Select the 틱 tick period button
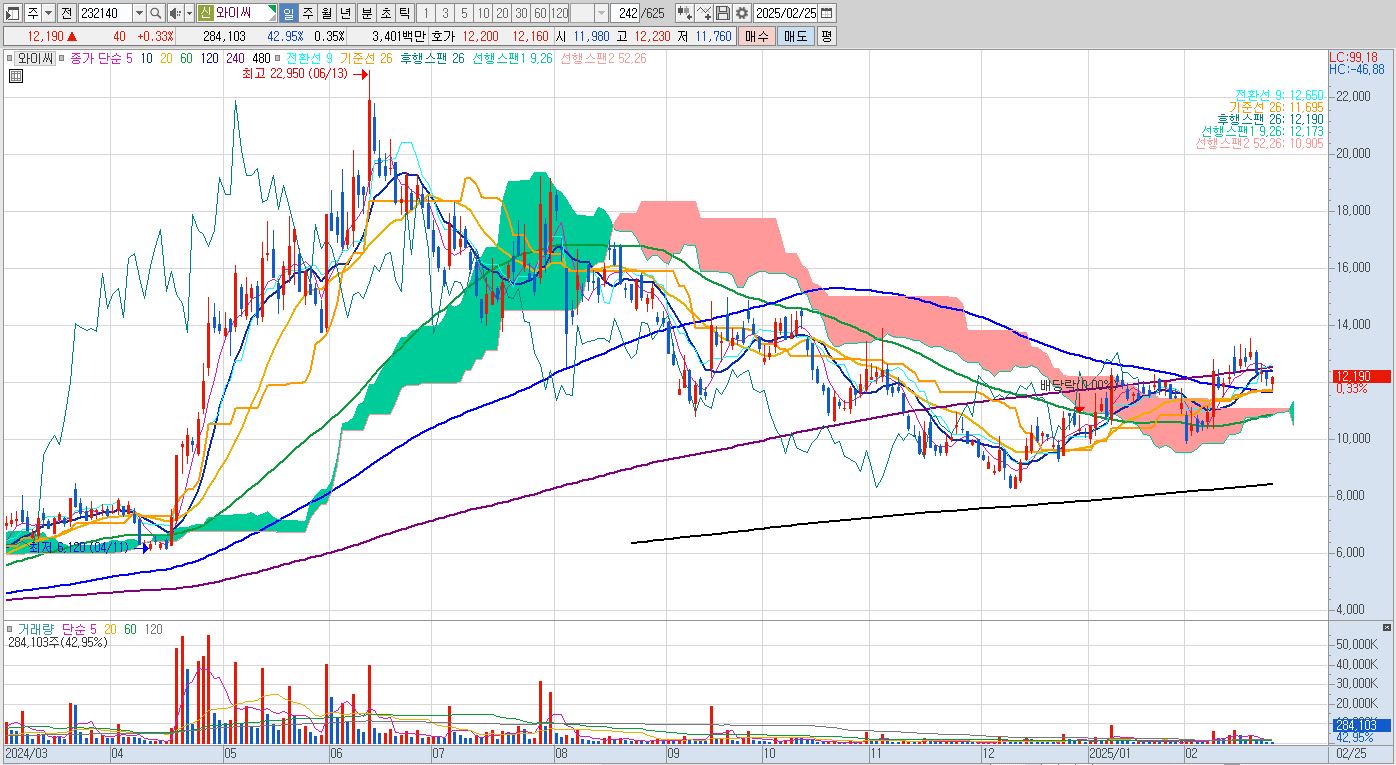This screenshot has width=1396, height=765. pos(404,13)
